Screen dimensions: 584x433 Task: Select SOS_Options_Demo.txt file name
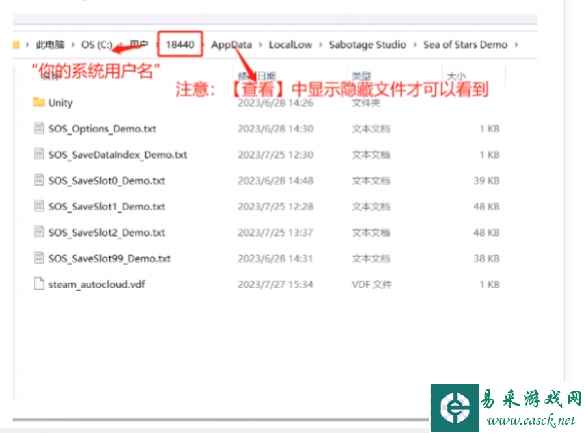[x=102, y=128]
